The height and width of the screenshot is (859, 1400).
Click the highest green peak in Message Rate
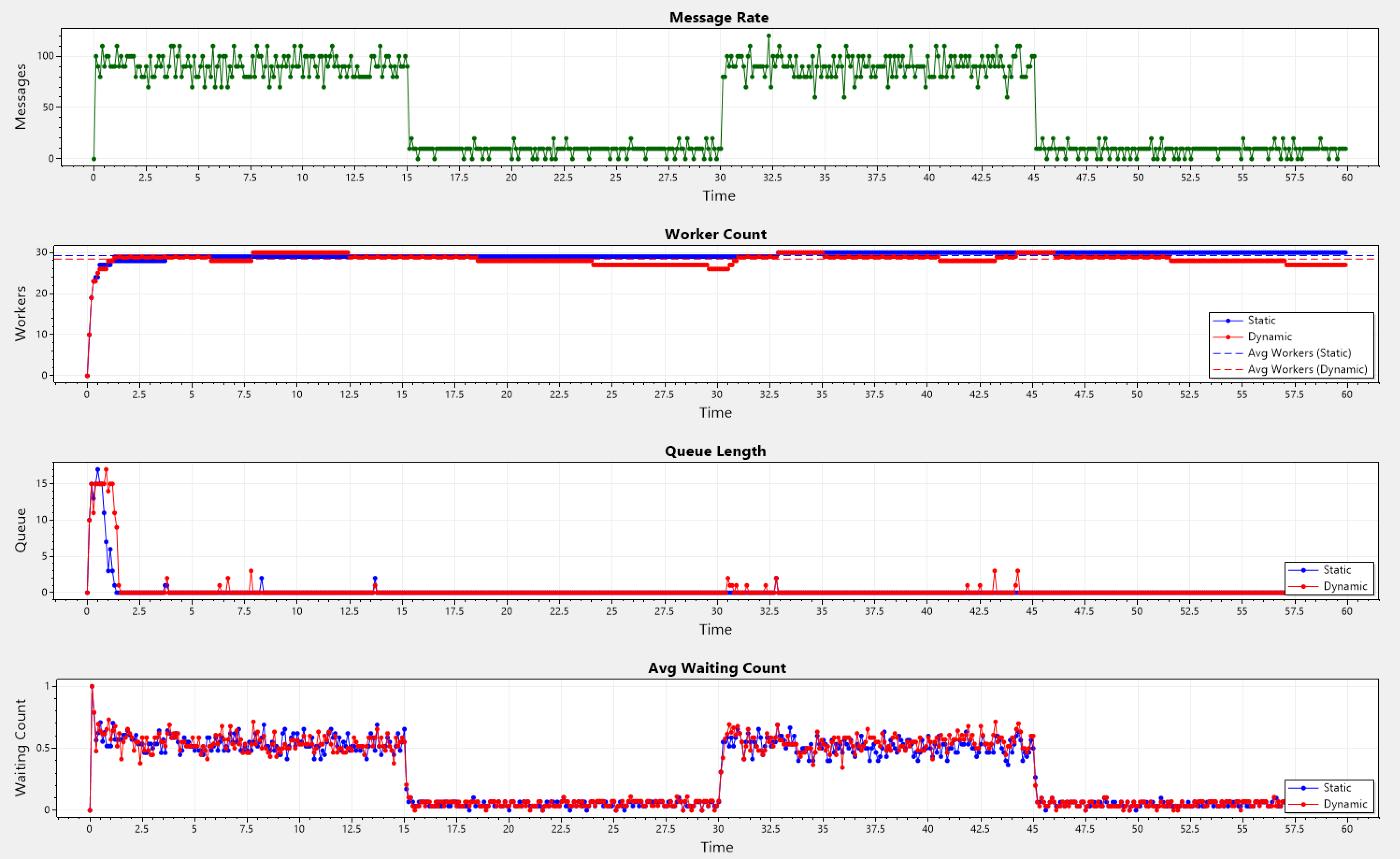click(x=769, y=36)
